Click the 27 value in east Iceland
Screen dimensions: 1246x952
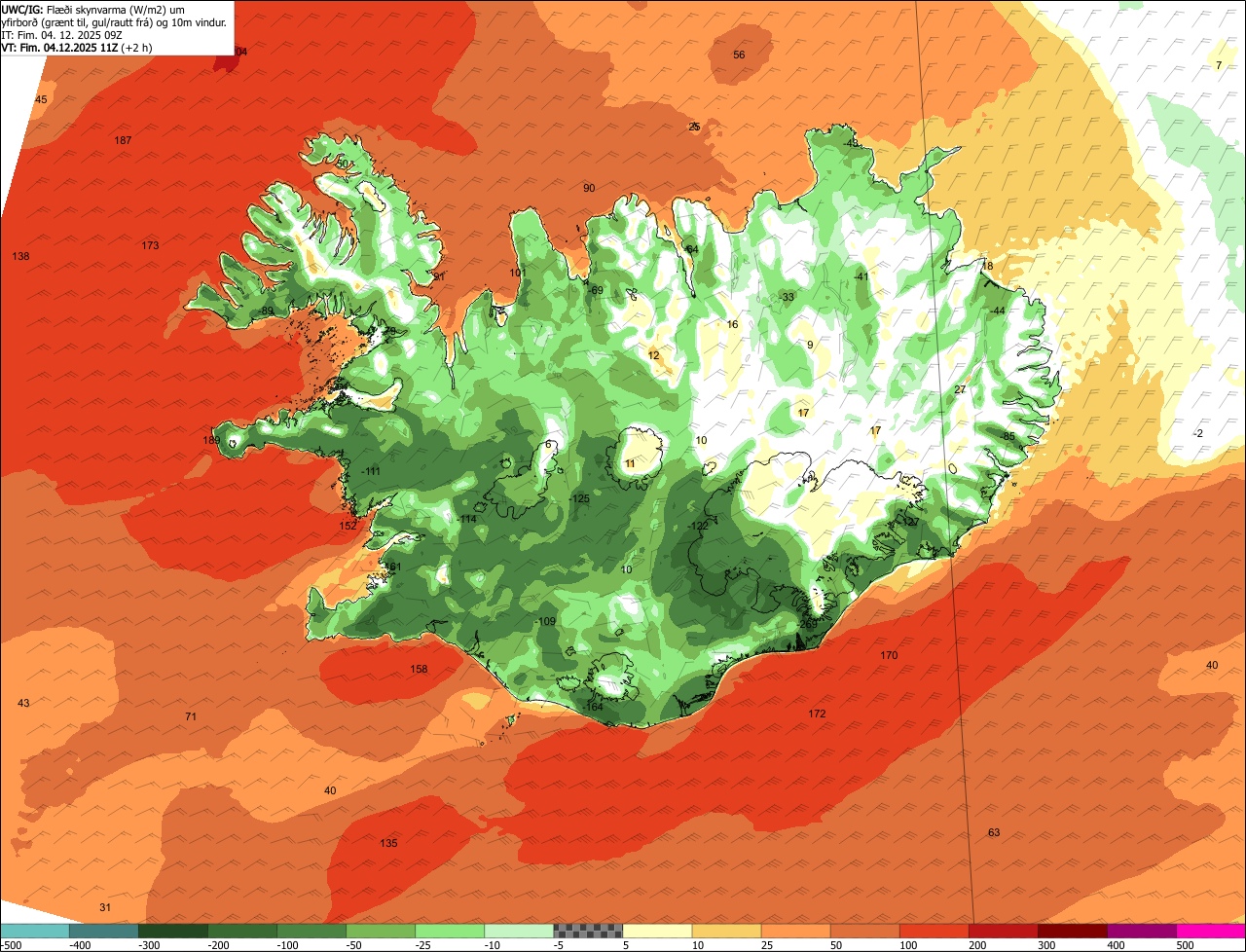click(960, 389)
